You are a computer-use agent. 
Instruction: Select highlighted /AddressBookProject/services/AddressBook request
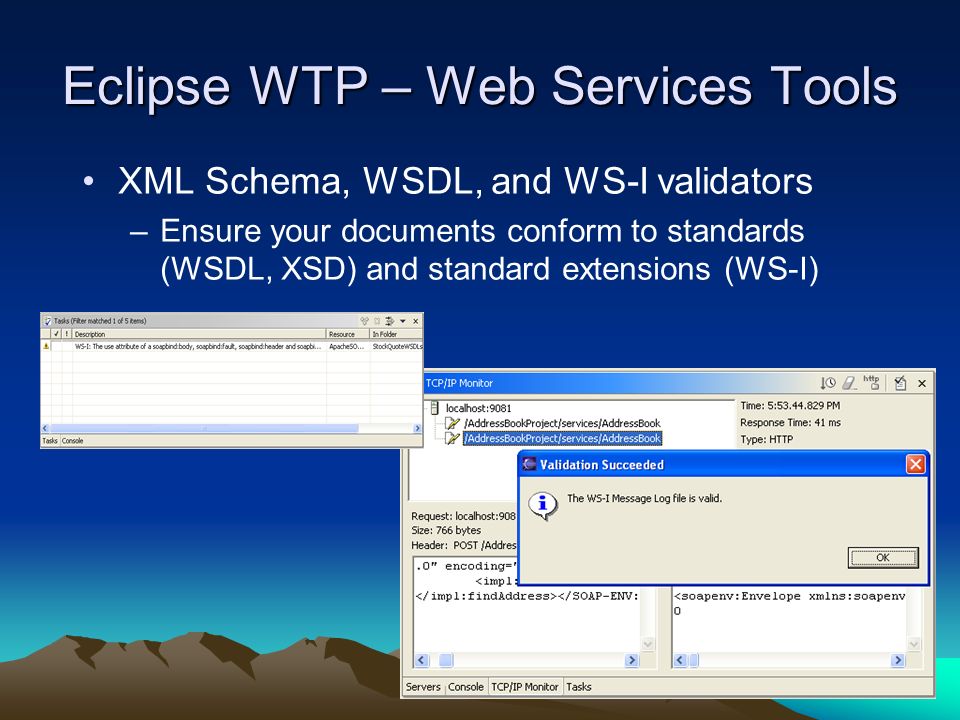(x=562, y=438)
